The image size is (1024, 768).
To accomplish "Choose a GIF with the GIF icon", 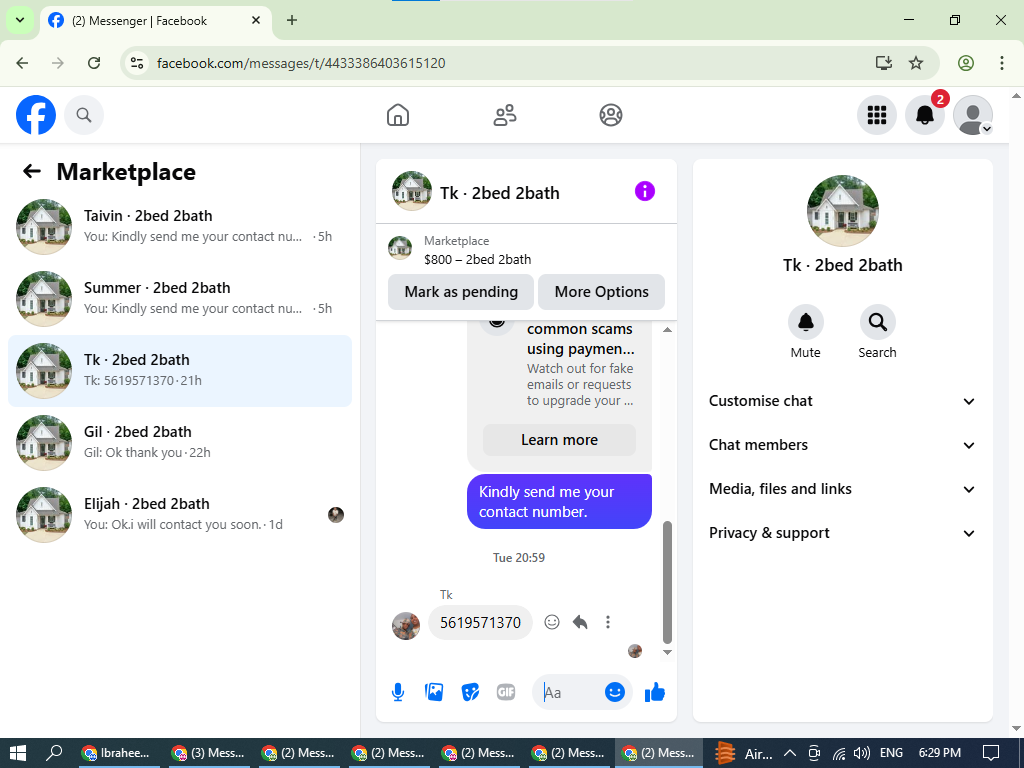I will tap(506, 692).
